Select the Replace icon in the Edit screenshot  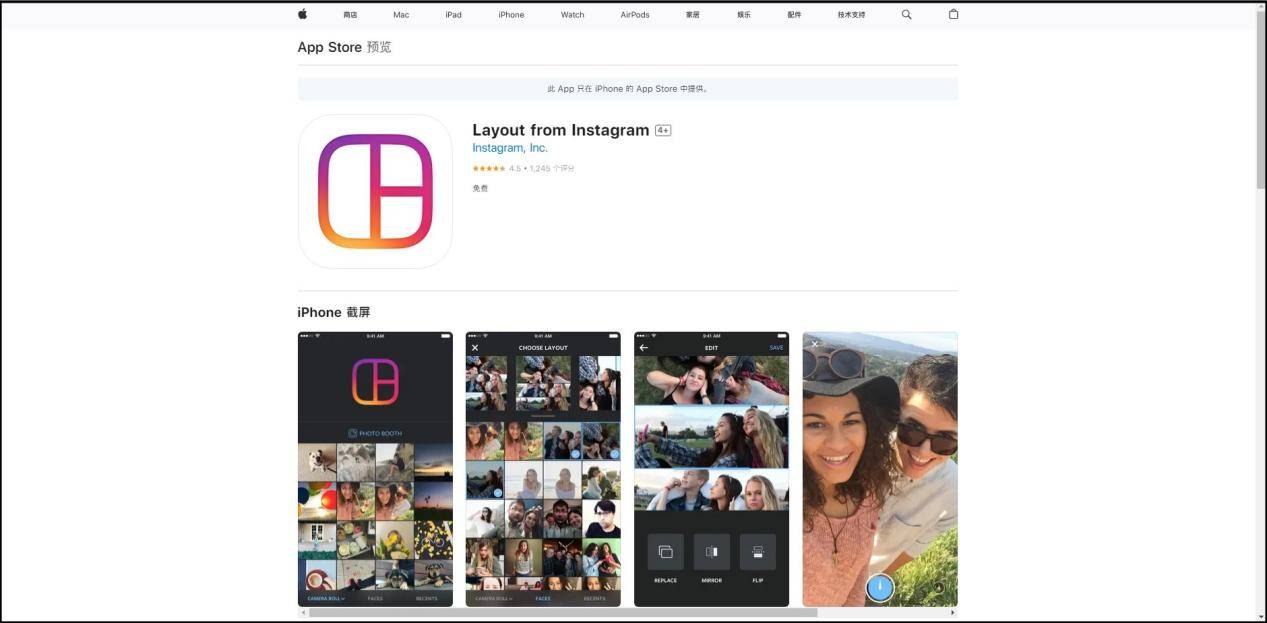[665, 551]
